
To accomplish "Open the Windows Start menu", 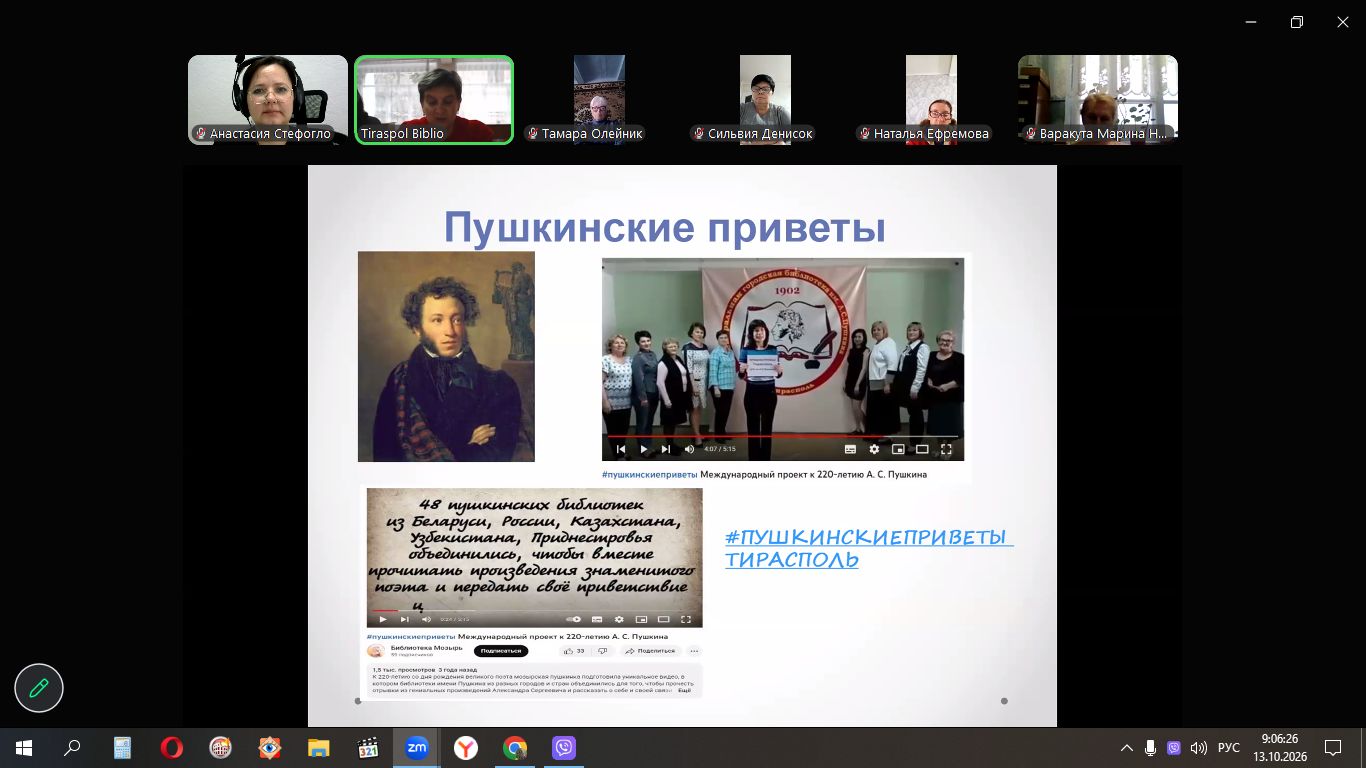I will click(x=24, y=747).
